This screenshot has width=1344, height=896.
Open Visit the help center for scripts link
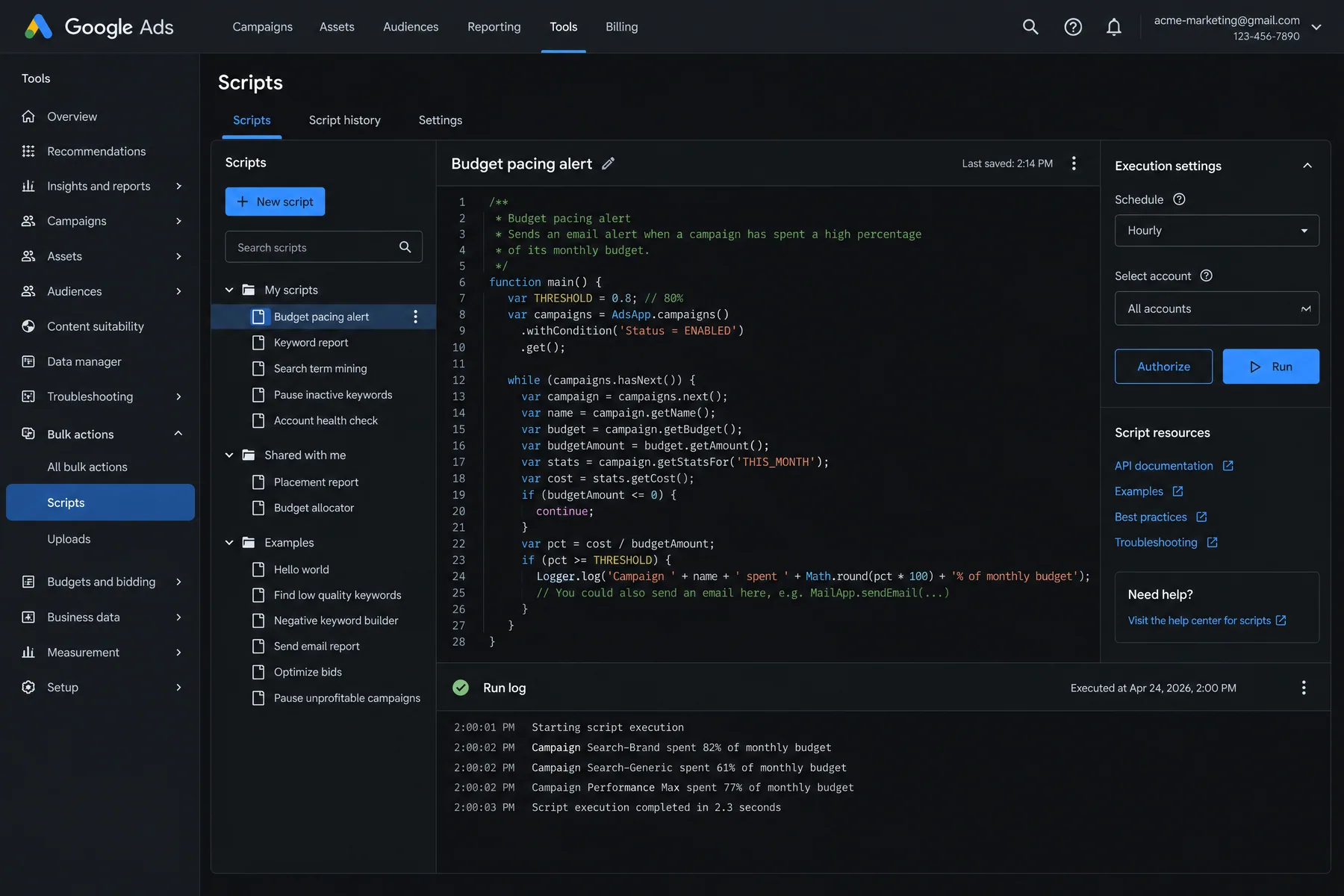[1207, 620]
